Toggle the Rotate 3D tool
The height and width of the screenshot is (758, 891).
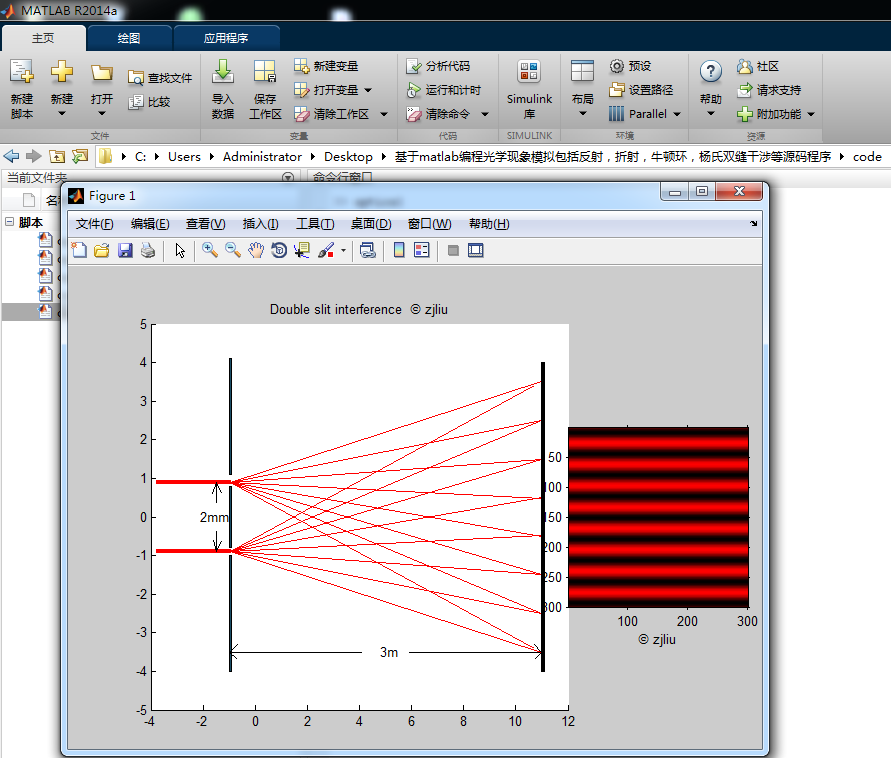279,250
